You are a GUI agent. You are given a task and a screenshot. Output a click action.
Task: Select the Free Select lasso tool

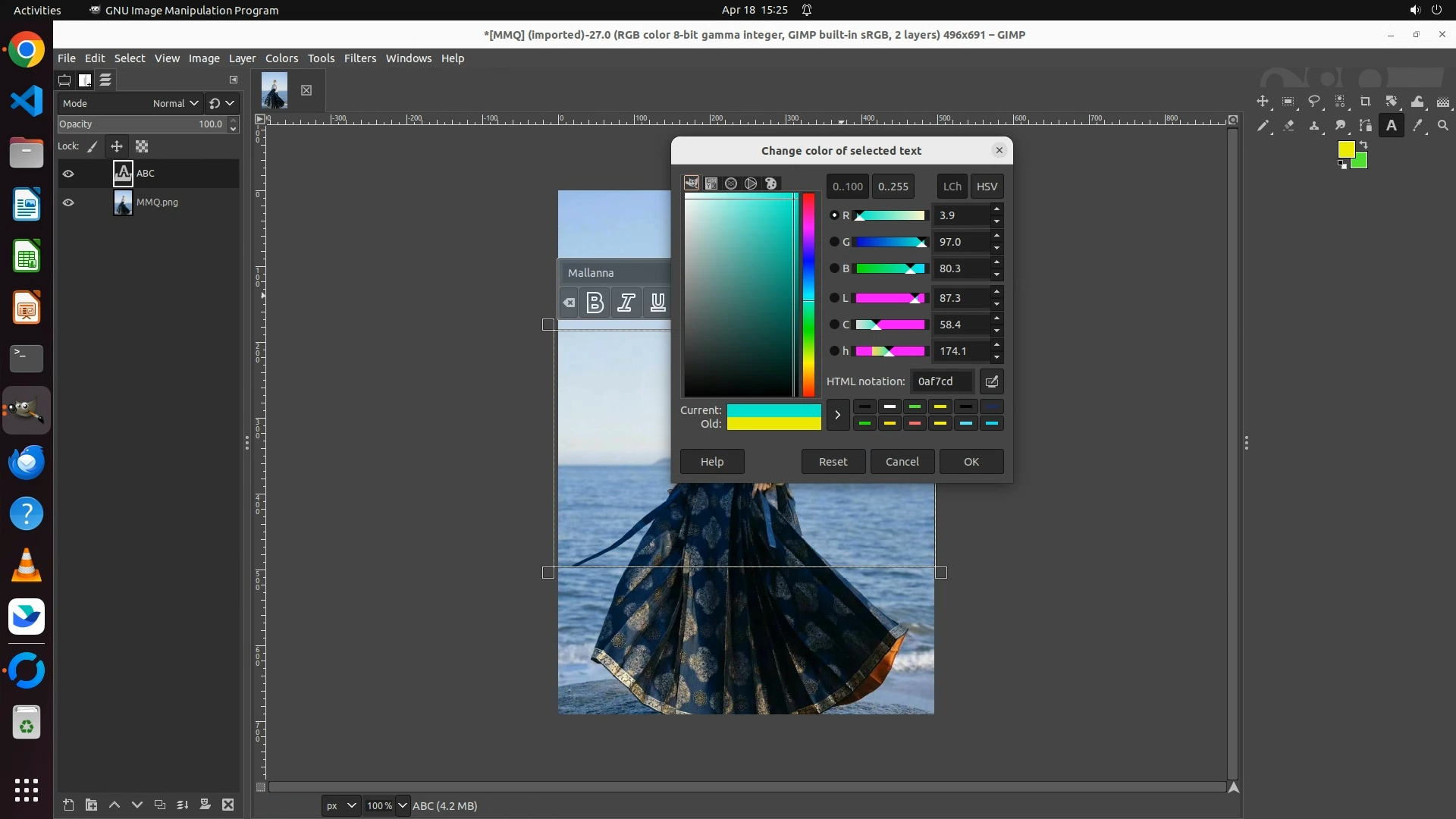coord(1314,102)
